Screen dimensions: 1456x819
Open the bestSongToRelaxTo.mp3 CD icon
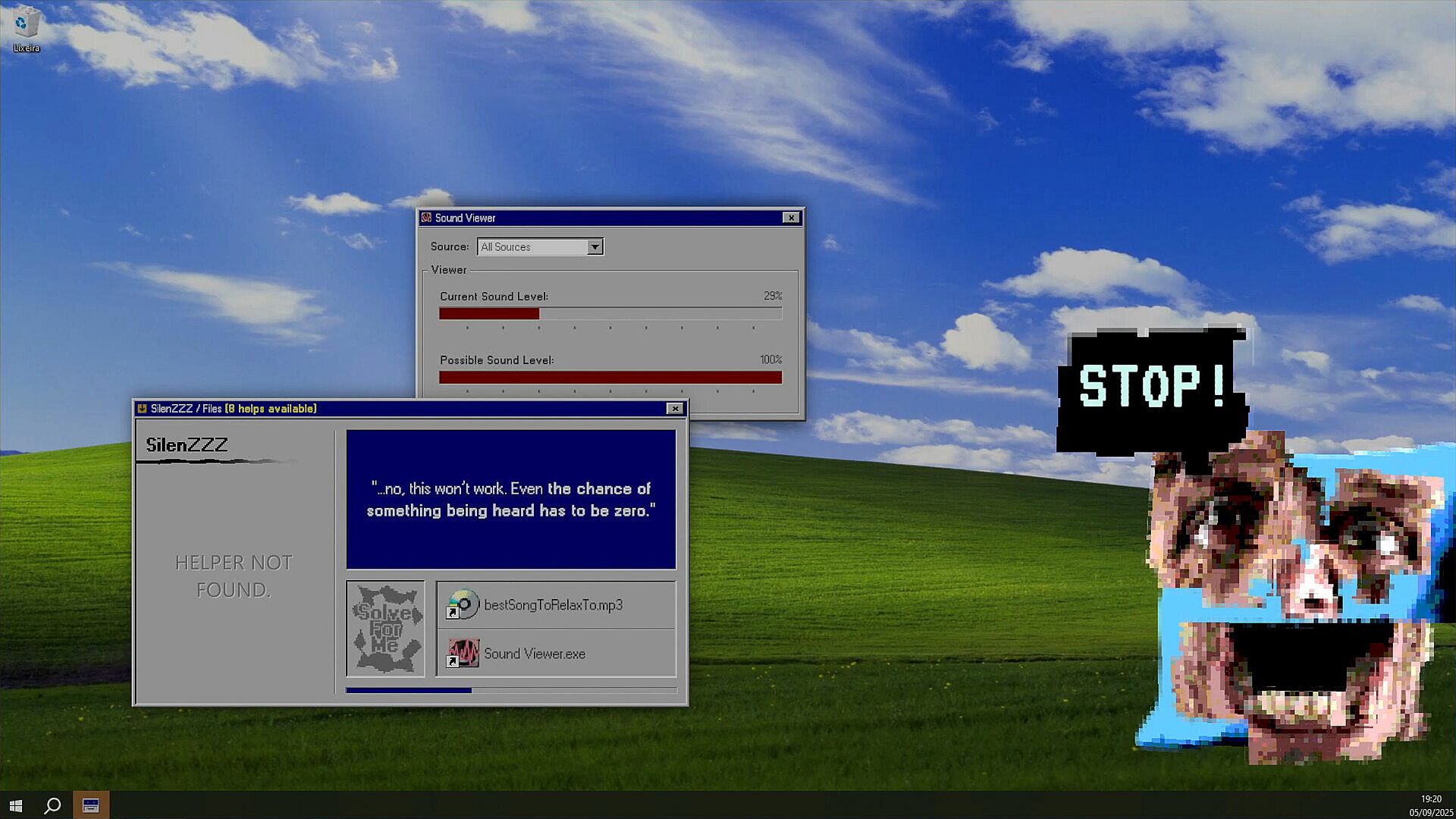(463, 605)
